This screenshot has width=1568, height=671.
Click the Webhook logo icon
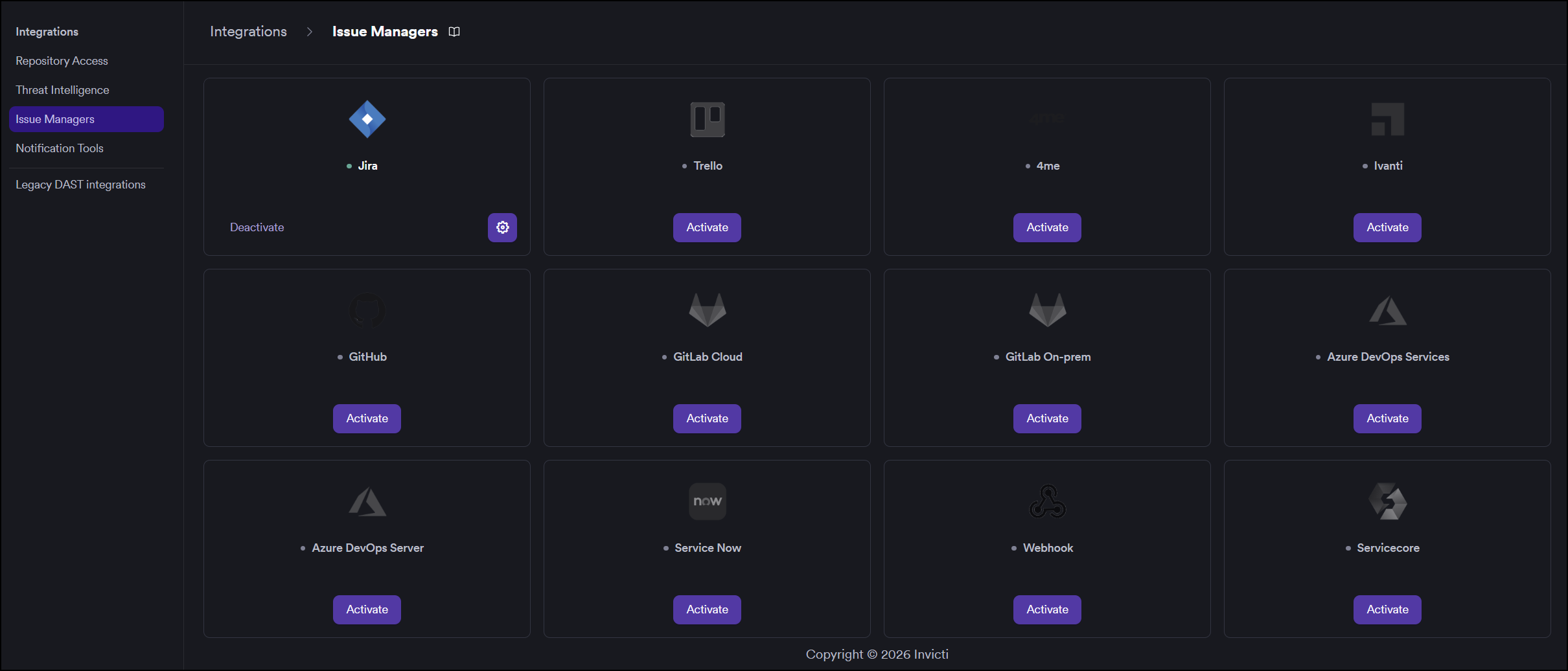coord(1048,501)
